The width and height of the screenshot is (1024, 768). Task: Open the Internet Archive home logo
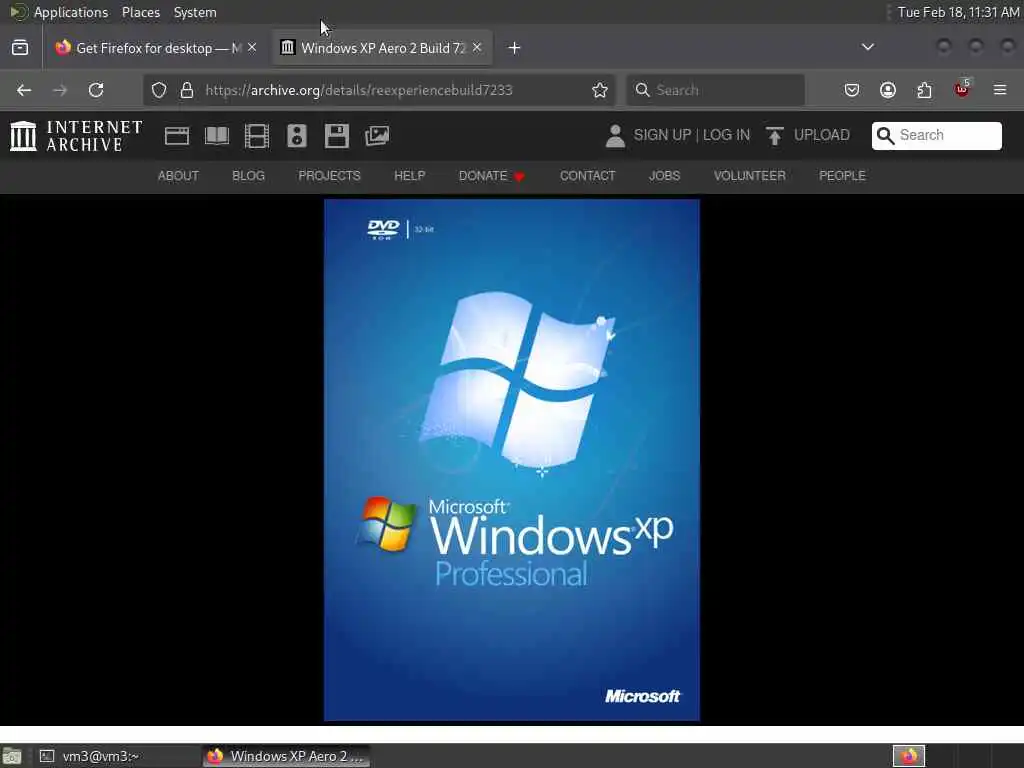pos(76,136)
